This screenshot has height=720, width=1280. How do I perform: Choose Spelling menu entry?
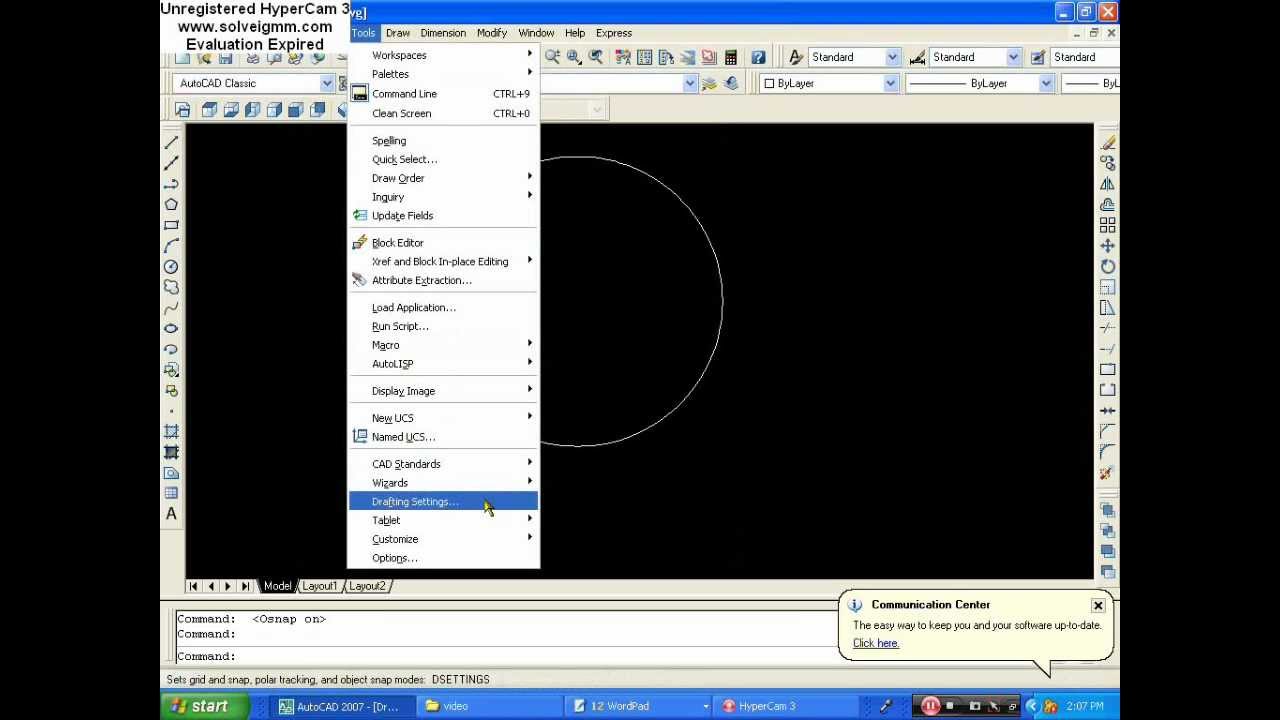443,141
